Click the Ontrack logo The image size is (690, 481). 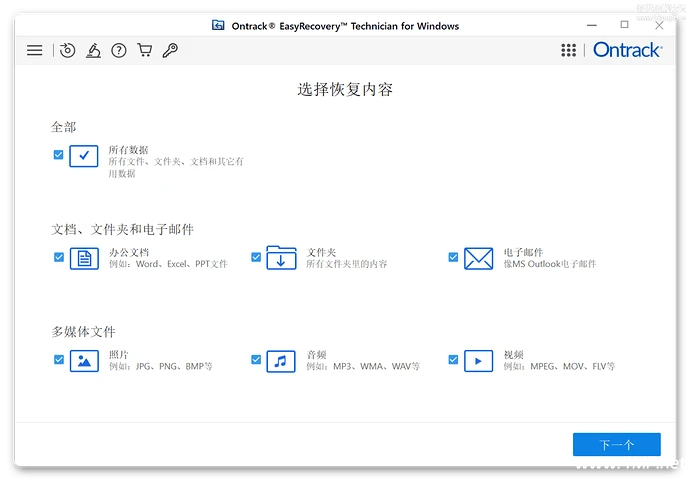pos(627,50)
